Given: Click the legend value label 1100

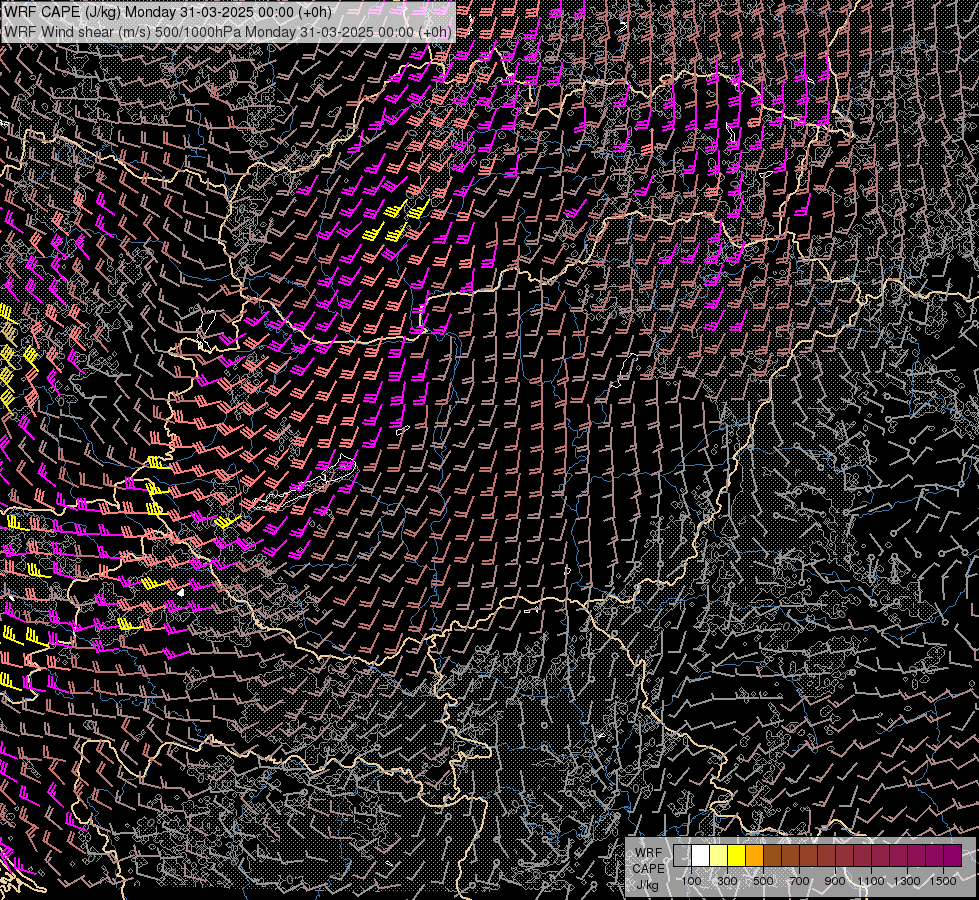Looking at the screenshot, I should point(870,881).
